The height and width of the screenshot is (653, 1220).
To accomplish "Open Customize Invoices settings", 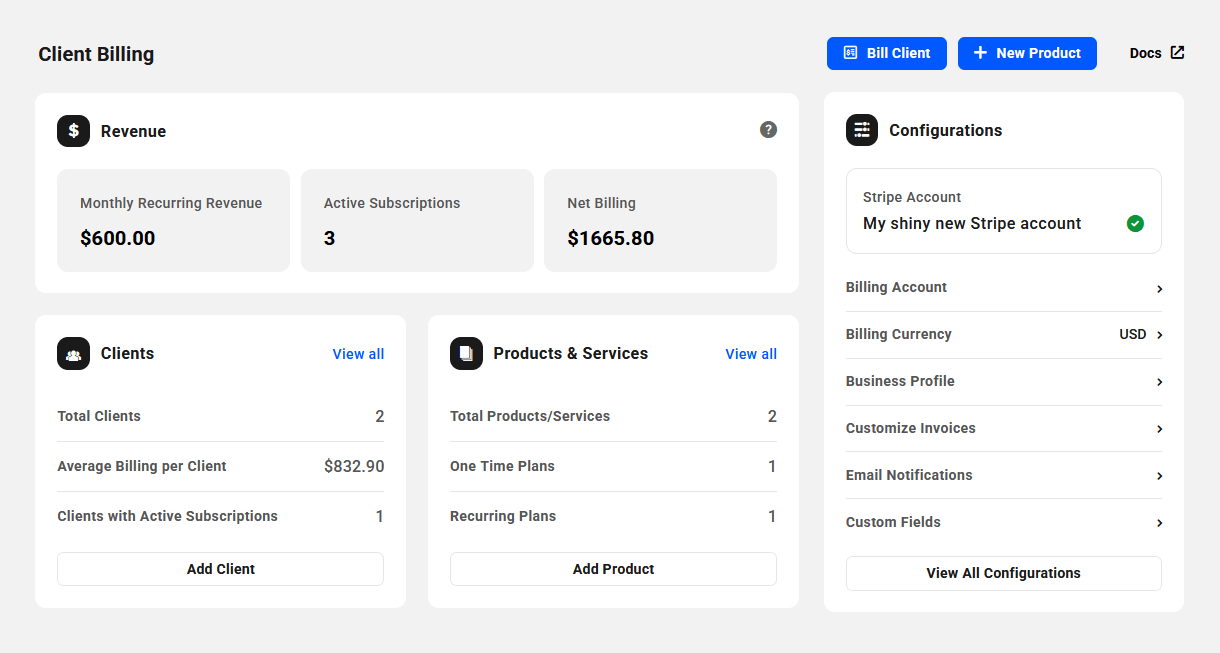I will [x=1003, y=429].
